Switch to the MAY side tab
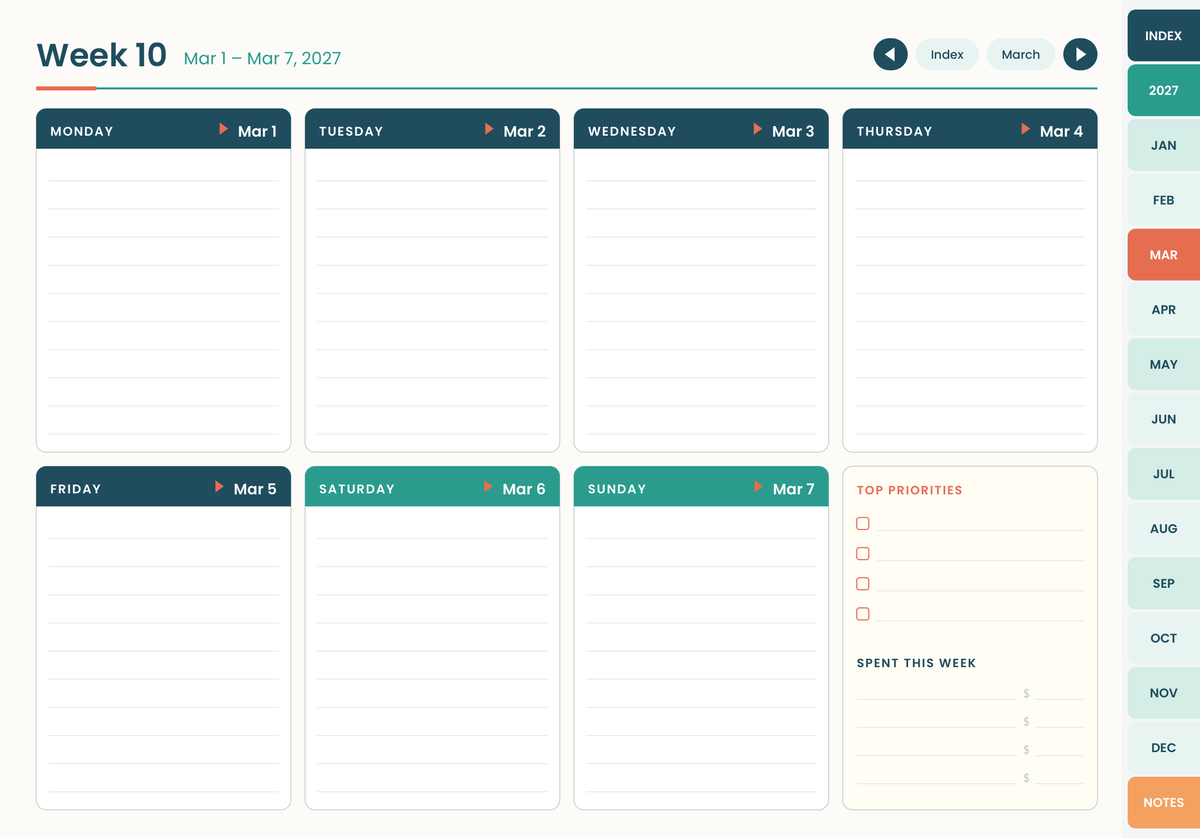The image size is (1200, 838). coord(1164,364)
